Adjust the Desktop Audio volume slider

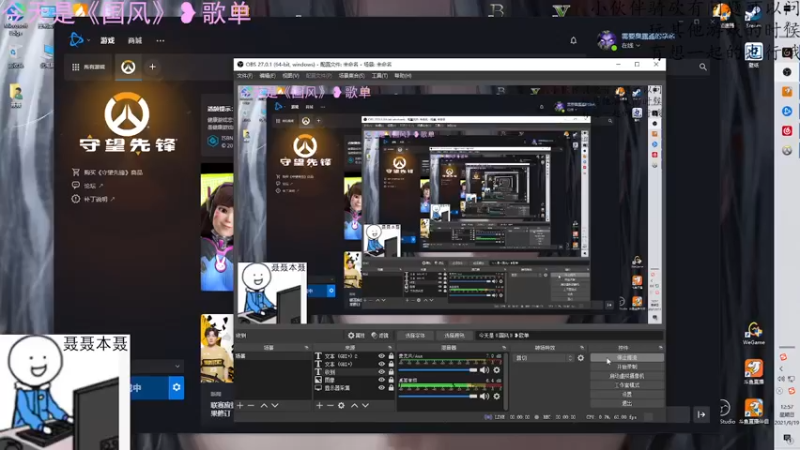[438, 396]
